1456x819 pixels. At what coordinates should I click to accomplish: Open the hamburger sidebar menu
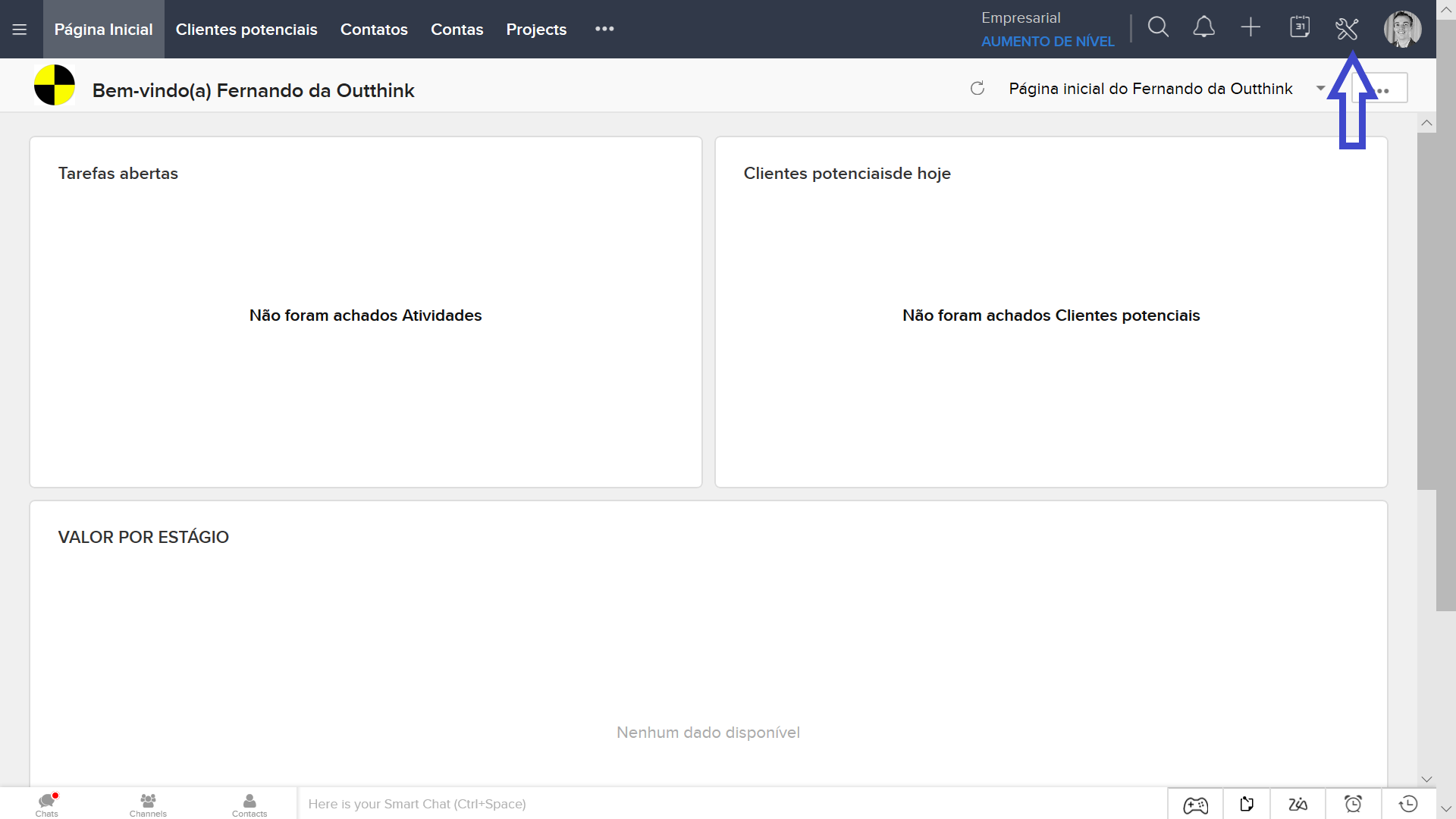point(20,30)
